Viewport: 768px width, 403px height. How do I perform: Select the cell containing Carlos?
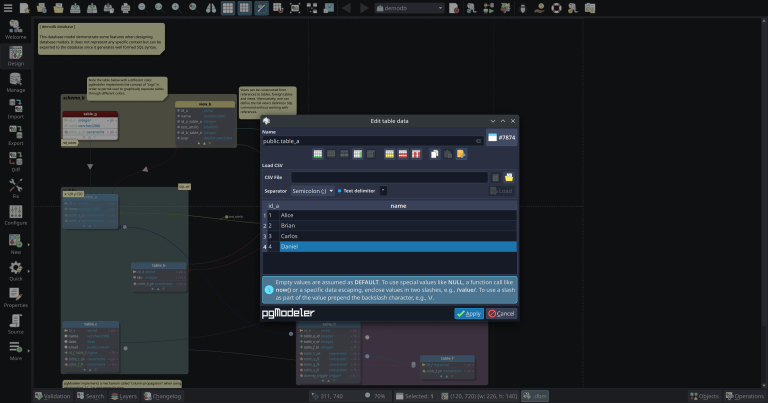[x=398, y=236]
